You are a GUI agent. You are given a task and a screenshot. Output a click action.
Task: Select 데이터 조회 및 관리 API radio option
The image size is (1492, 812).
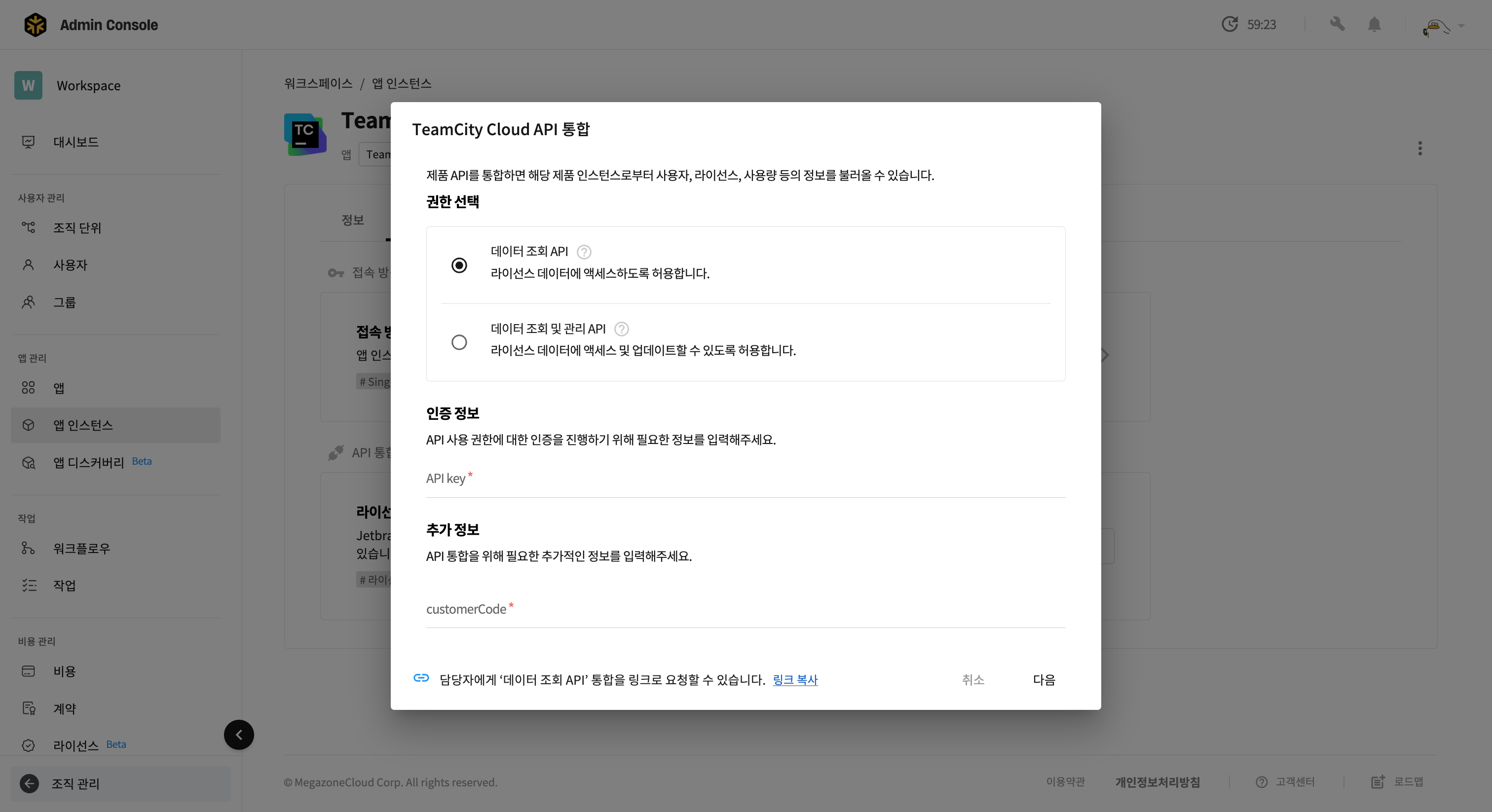pyautogui.click(x=459, y=342)
